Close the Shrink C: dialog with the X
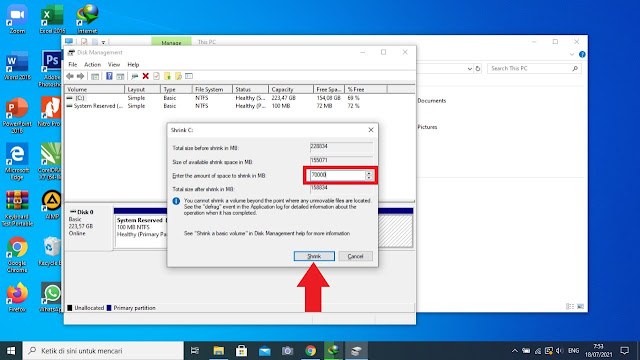 [371, 130]
